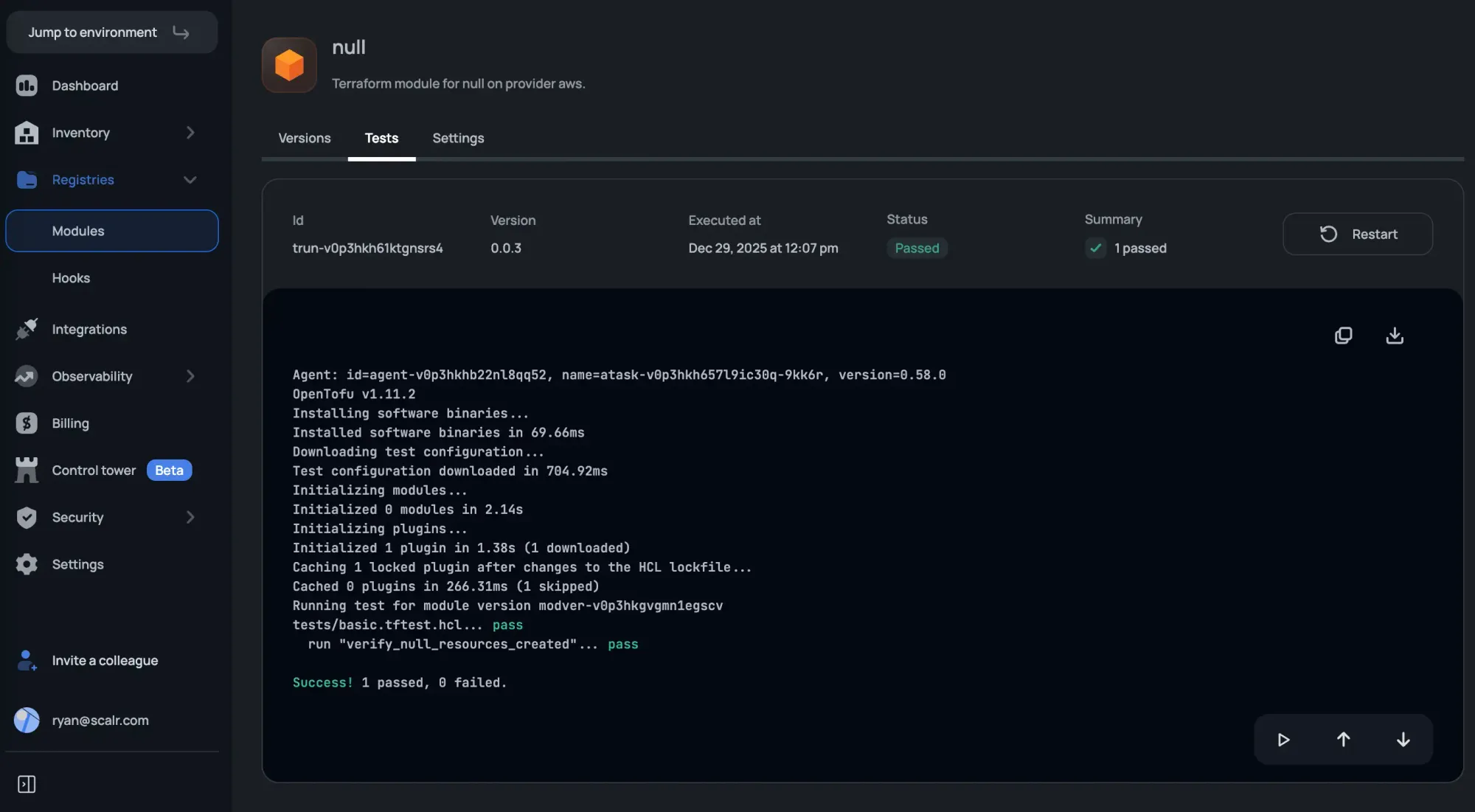Open the Integrations plug icon
The image size is (1475, 812).
point(27,329)
